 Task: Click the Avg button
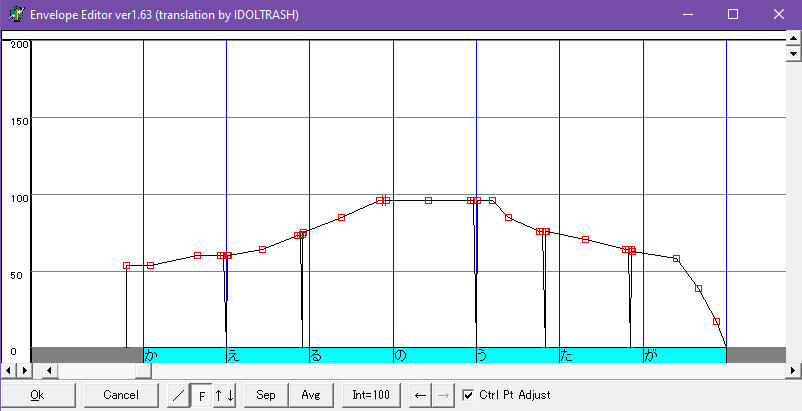point(311,395)
